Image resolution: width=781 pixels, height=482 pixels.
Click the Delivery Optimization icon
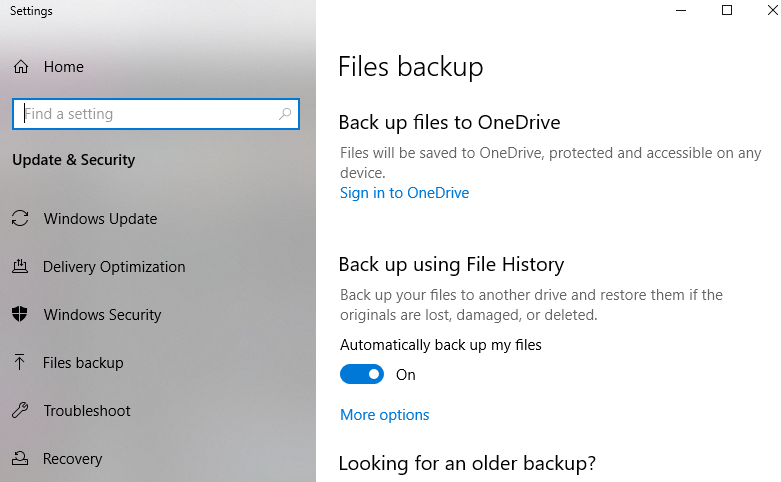tap(20, 266)
